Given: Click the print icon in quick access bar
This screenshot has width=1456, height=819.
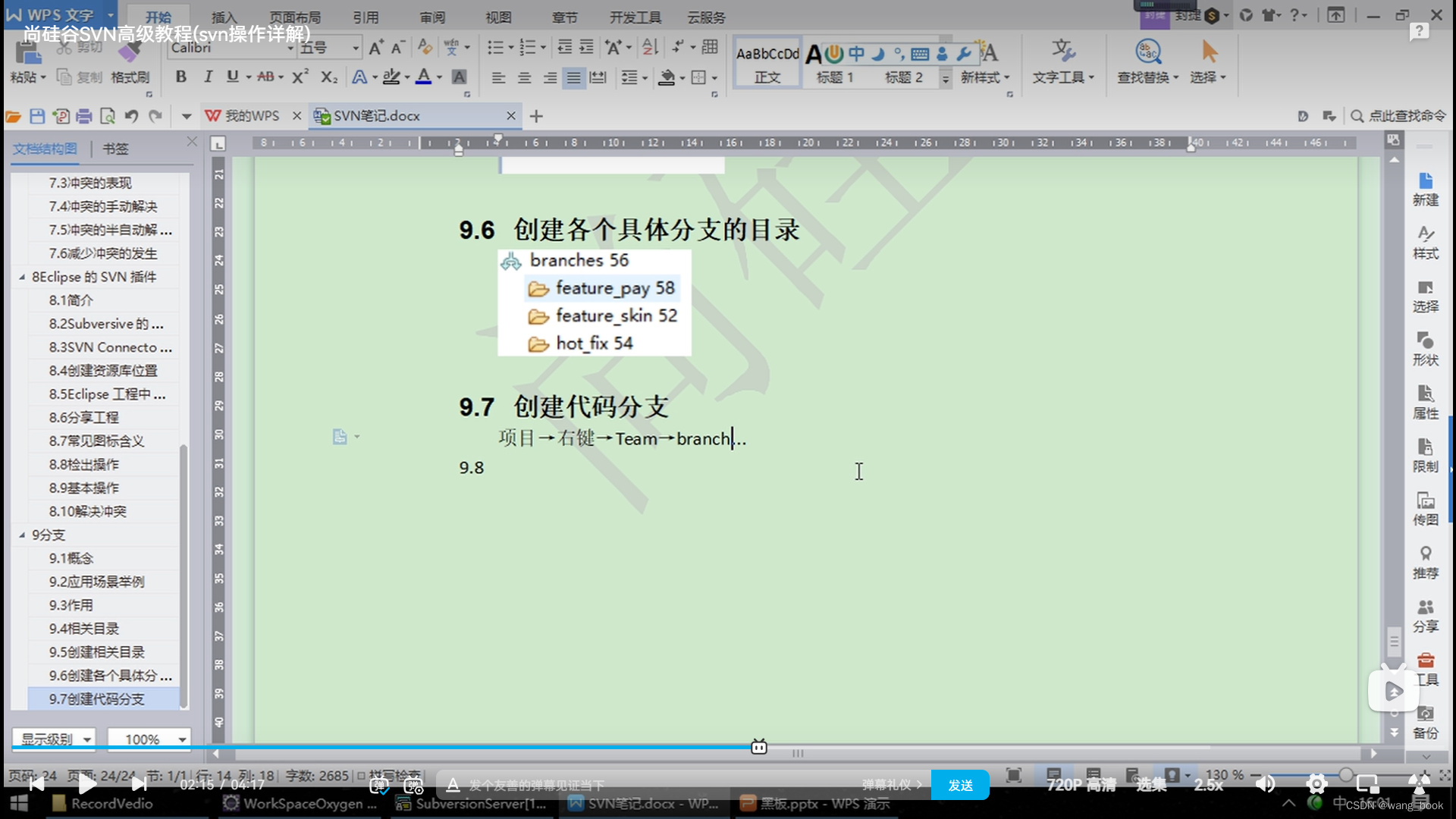Looking at the screenshot, I should (x=84, y=116).
